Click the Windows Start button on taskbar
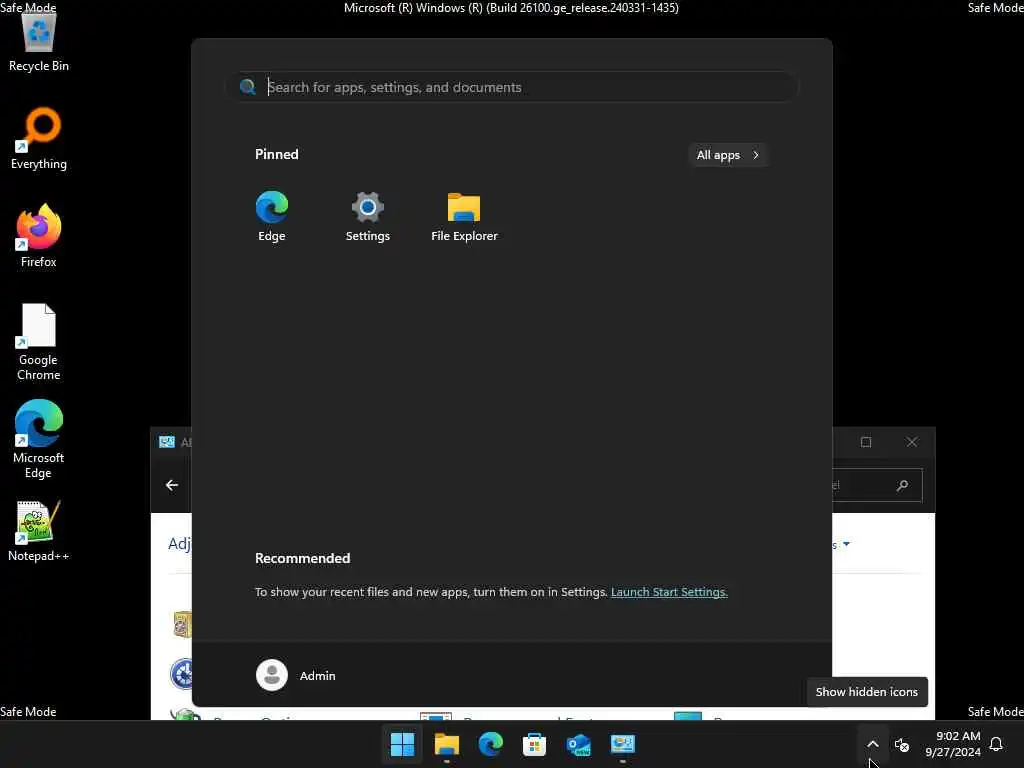 [x=402, y=744]
